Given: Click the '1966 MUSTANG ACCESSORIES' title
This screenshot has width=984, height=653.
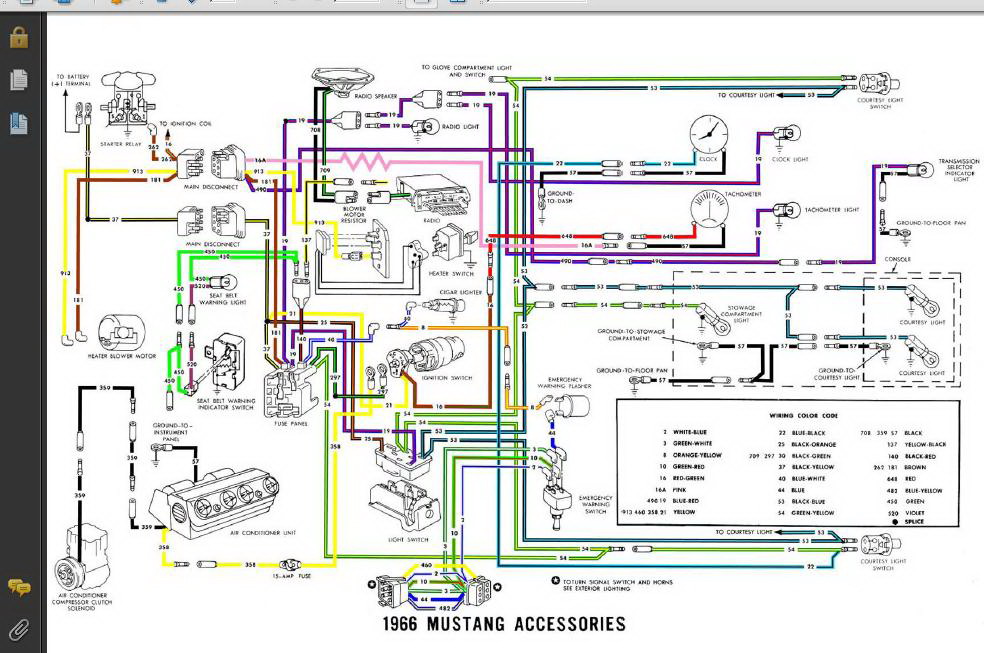Looking at the screenshot, I should [504, 624].
